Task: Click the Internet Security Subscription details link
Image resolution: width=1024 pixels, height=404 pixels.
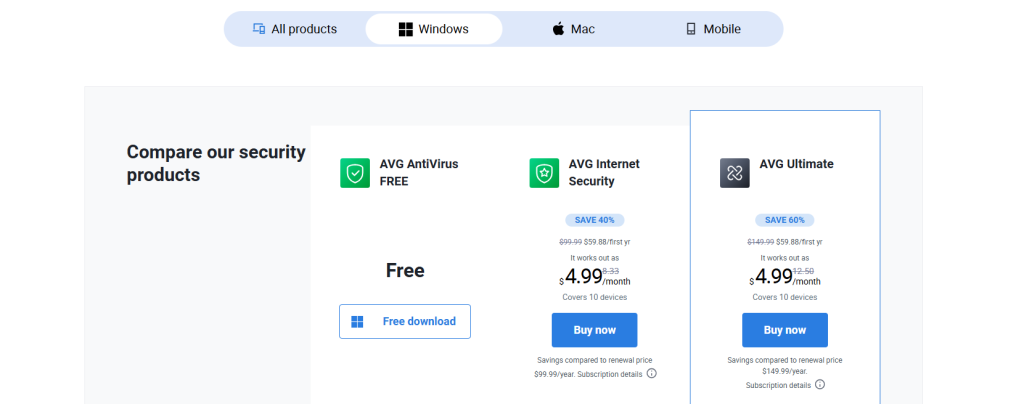Action: click(x=610, y=374)
